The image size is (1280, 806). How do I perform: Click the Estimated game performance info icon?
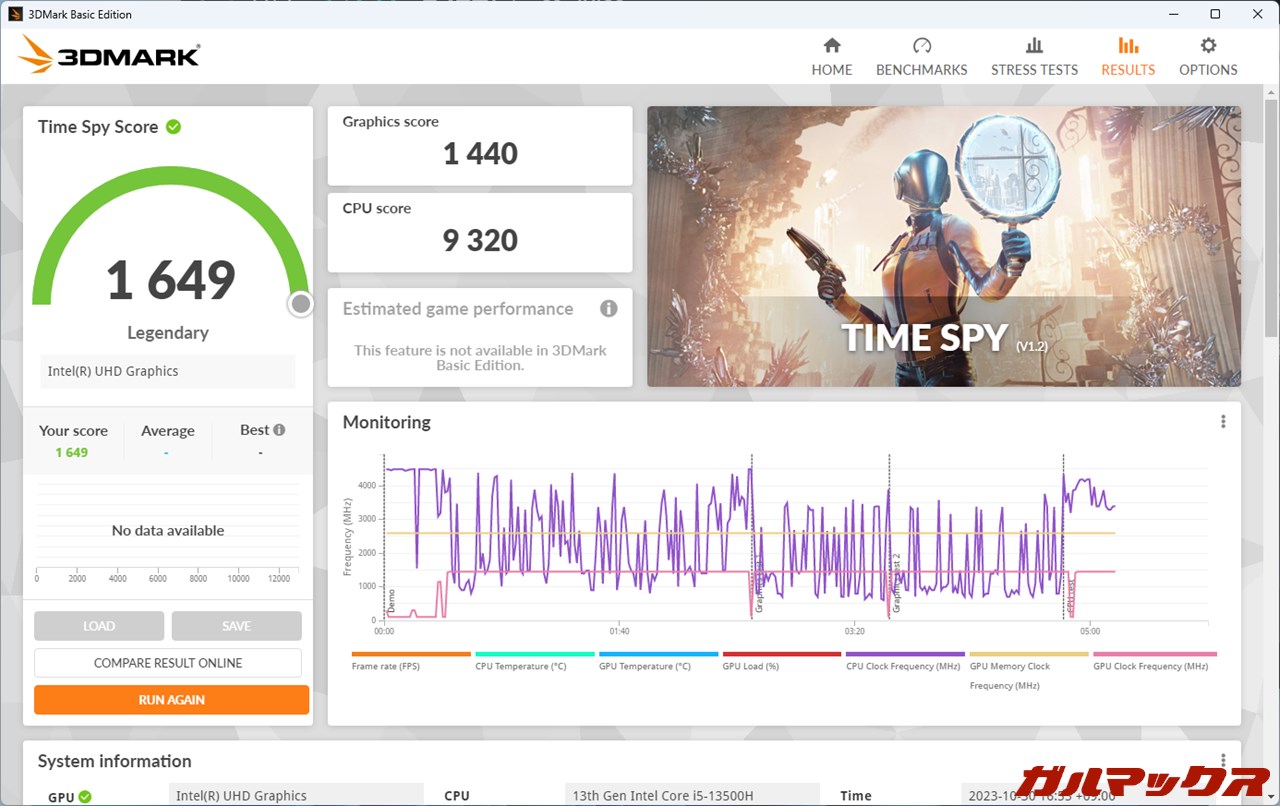pos(608,309)
